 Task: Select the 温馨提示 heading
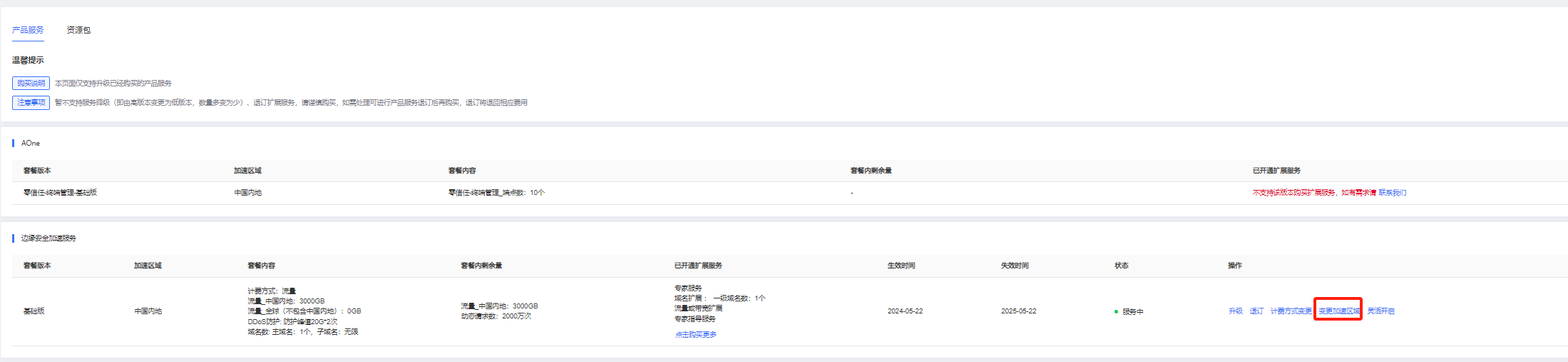click(x=28, y=60)
